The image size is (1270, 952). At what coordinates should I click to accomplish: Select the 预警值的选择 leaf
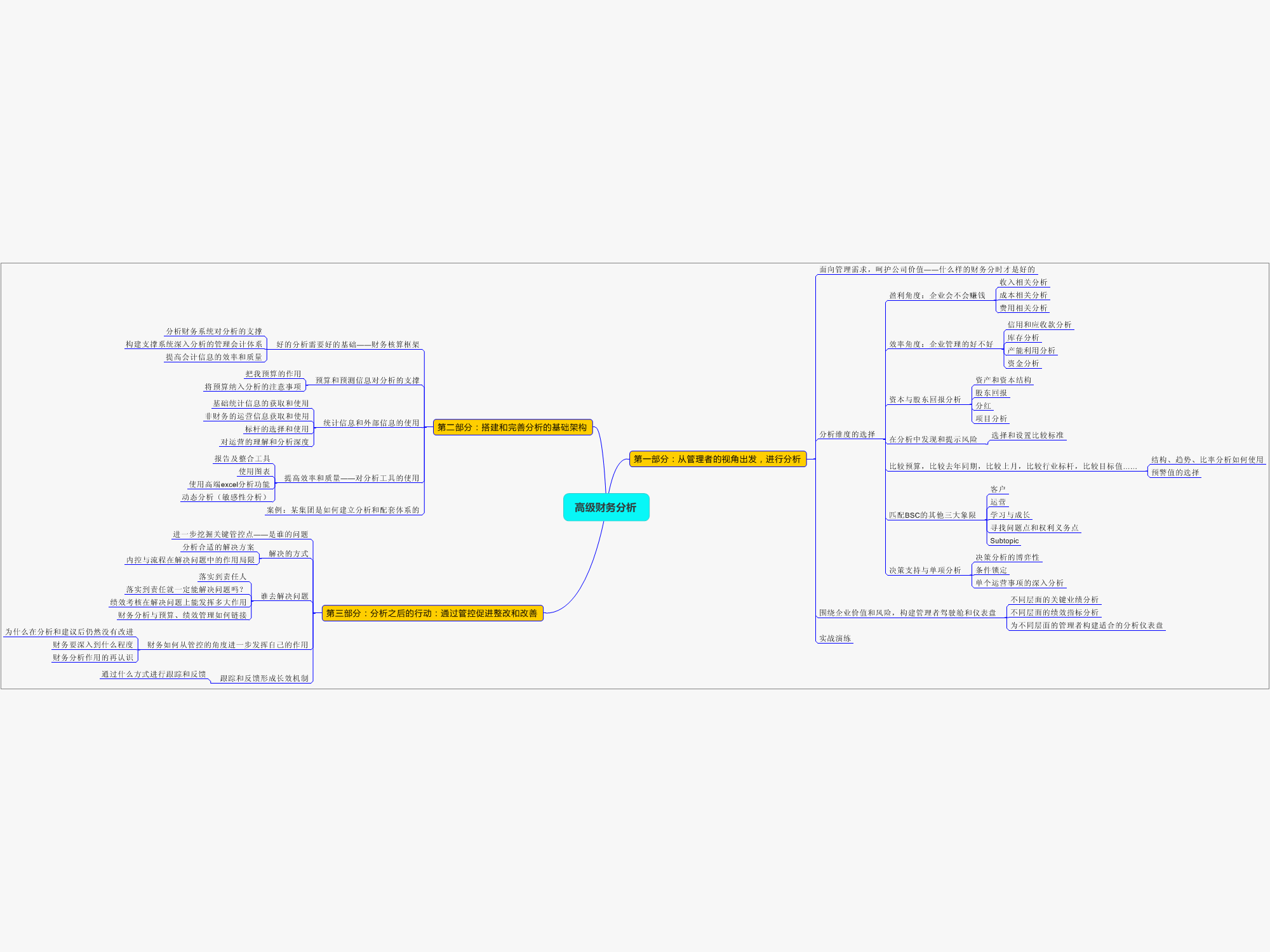[x=1175, y=473]
